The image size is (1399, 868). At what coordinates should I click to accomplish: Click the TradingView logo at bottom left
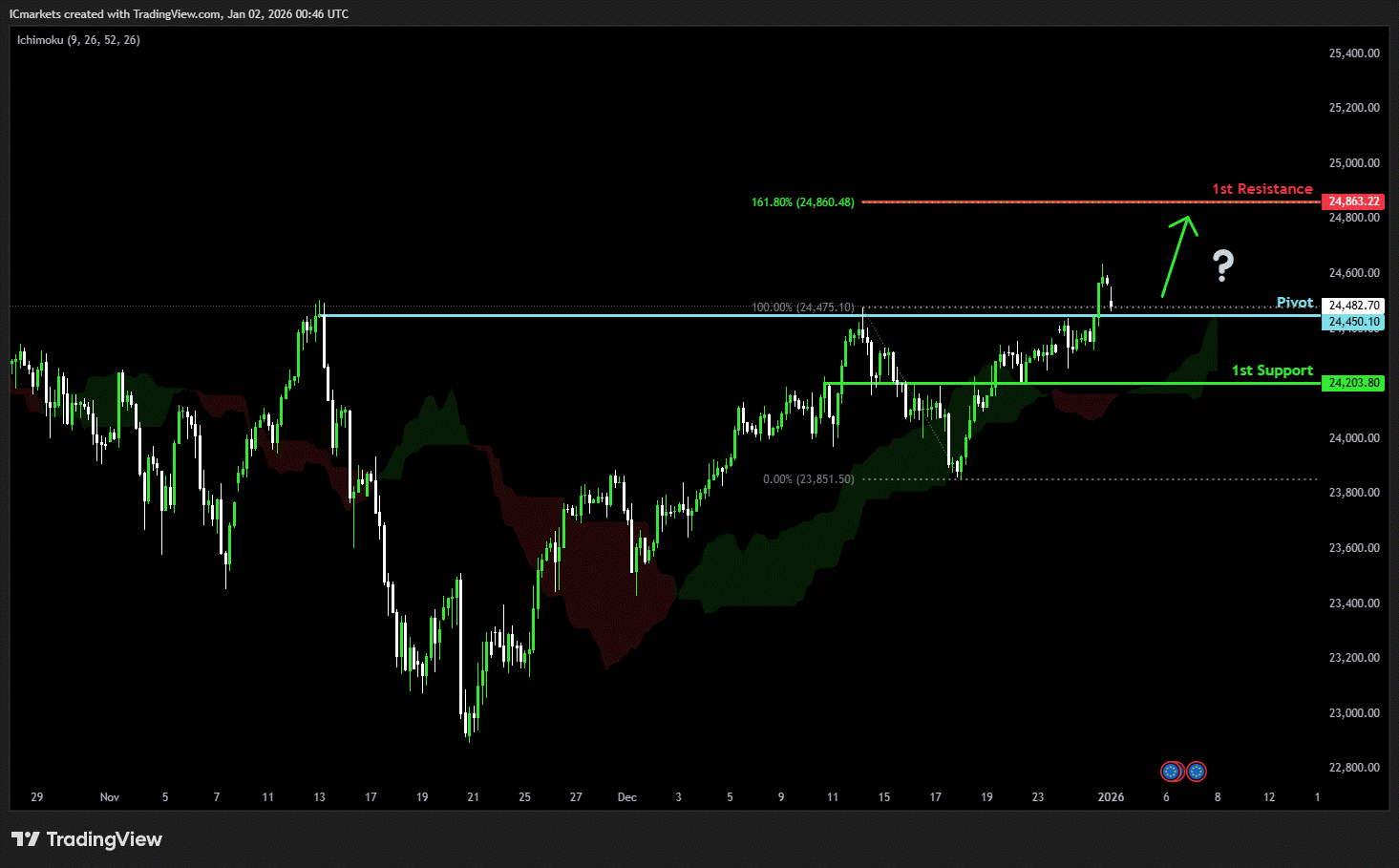87,839
